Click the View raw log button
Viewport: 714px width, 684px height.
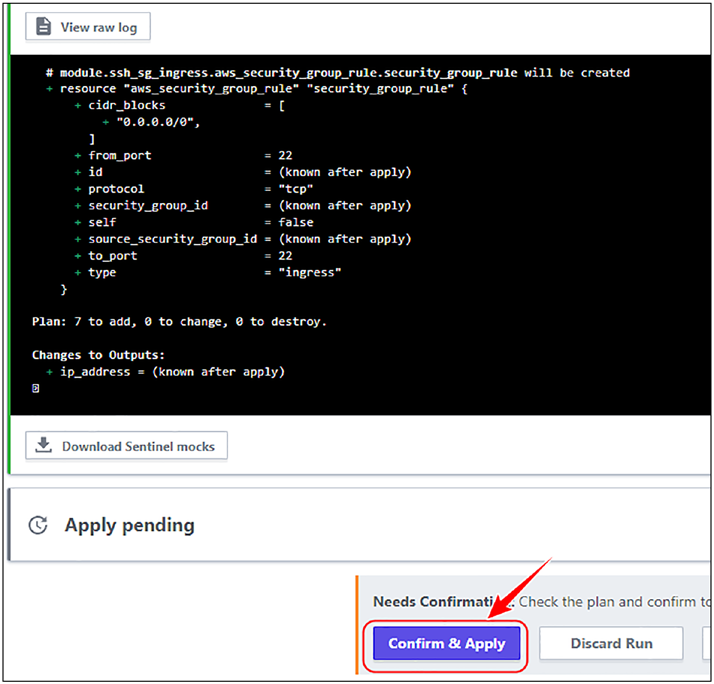[87, 27]
